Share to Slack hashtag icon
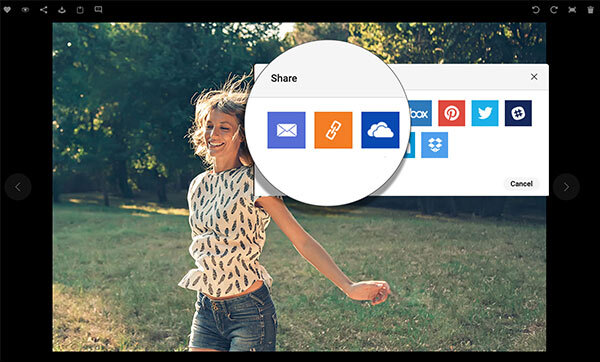Screen dimensions: 600x362 (518, 113)
